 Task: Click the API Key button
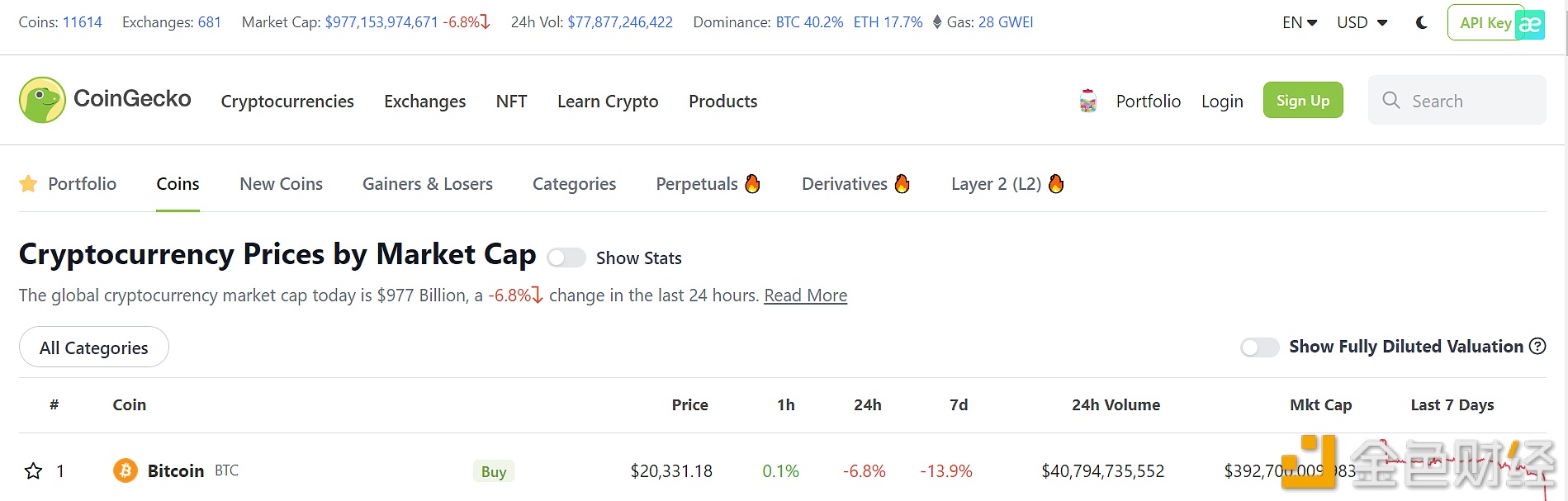tap(1486, 23)
